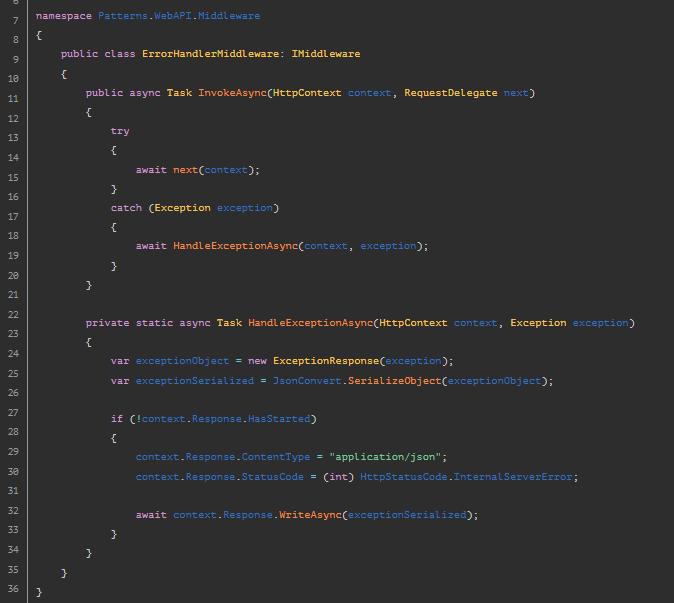
Task: Click Exception type in catch clause
Action: point(182,208)
